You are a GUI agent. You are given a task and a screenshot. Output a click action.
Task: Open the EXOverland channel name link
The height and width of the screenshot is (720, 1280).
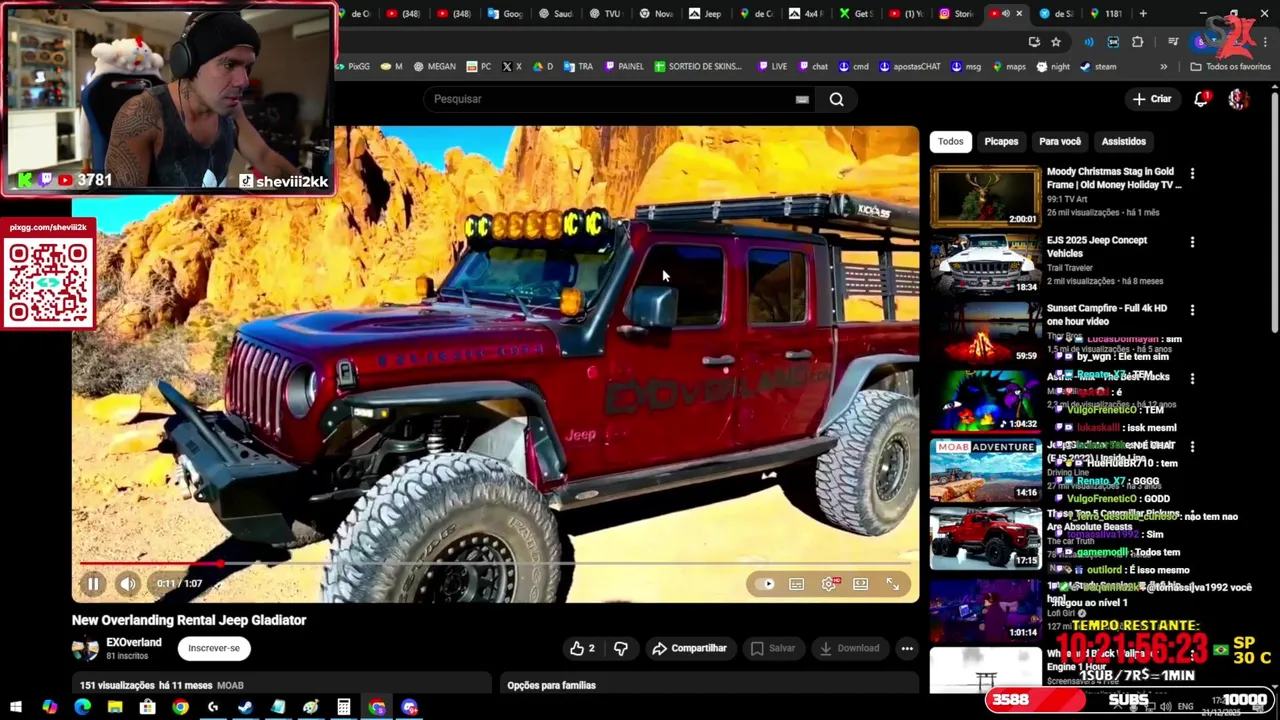pos(134,642)
